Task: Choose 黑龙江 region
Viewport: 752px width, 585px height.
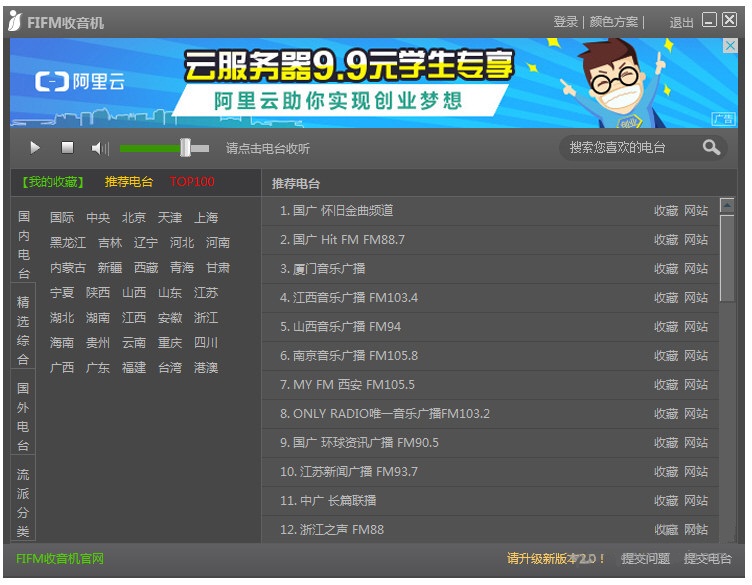Action: pyautogui.click(x=68, y=243)
